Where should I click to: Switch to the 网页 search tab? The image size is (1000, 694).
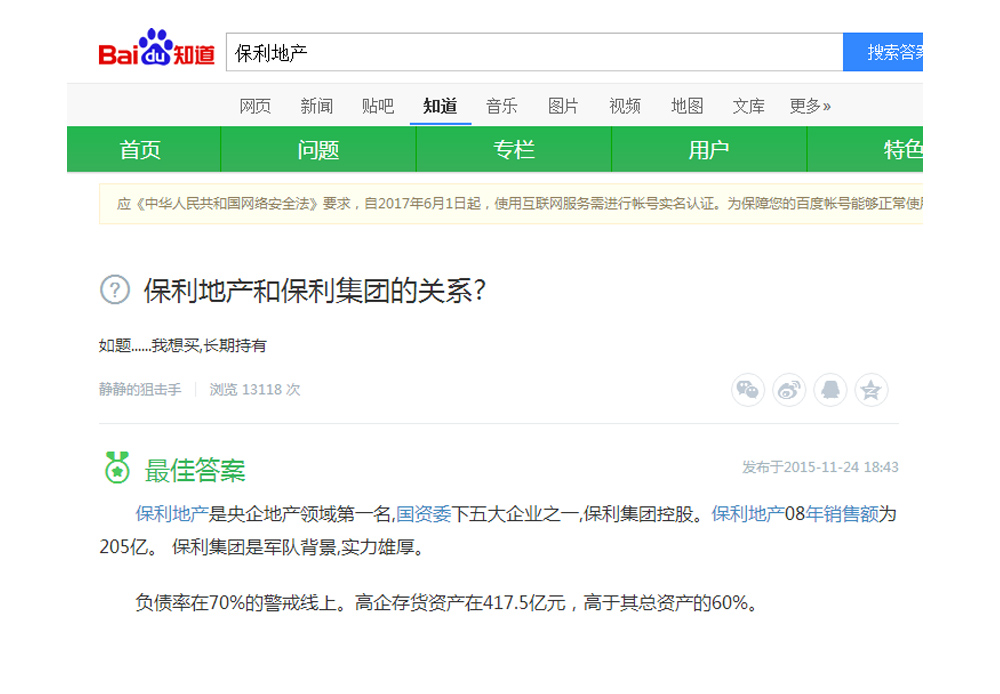(255, 106)
